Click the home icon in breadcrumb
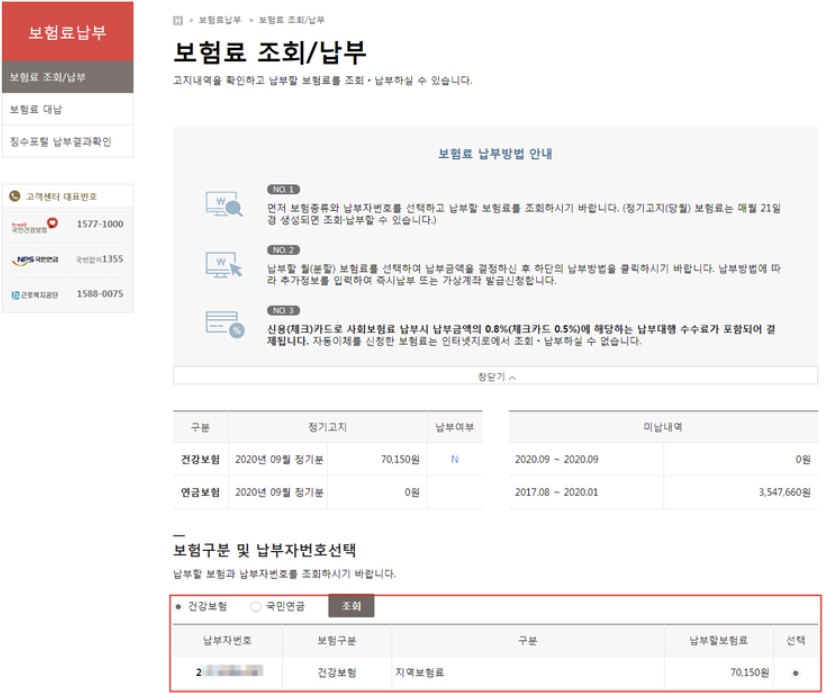Screen dimensions: 824x693 178,20
